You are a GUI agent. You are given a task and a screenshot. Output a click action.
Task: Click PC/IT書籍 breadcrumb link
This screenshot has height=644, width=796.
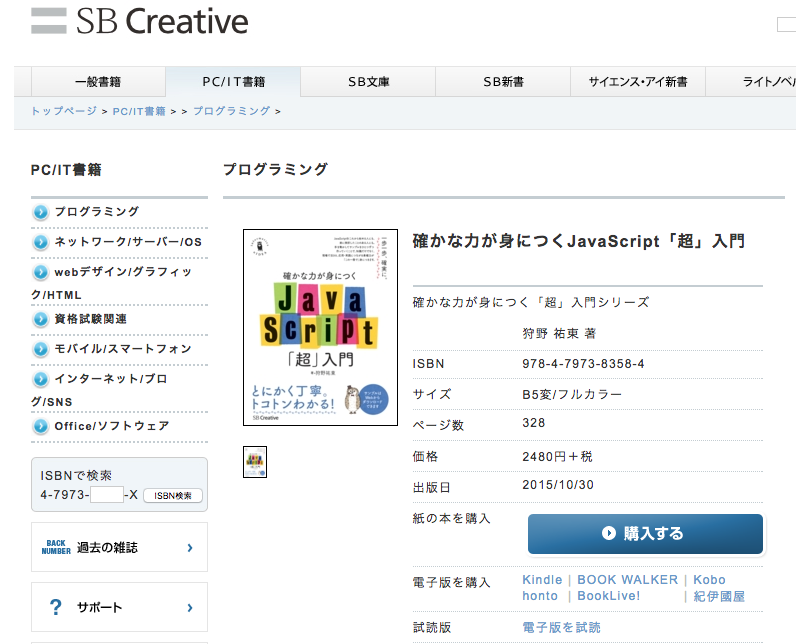[139, 111]
